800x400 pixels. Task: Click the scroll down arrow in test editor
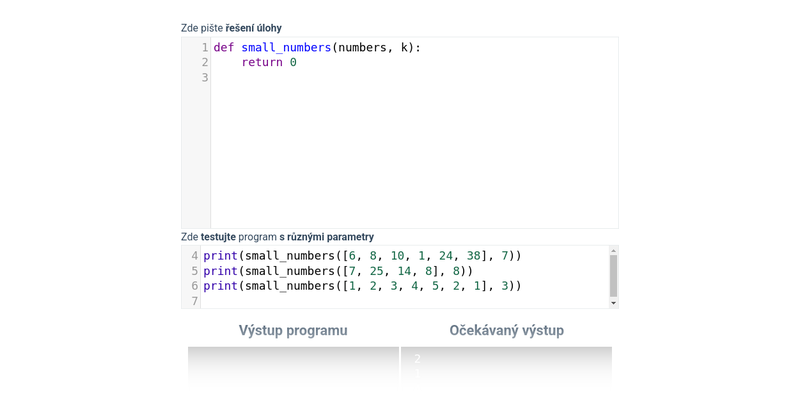point(613,302)
